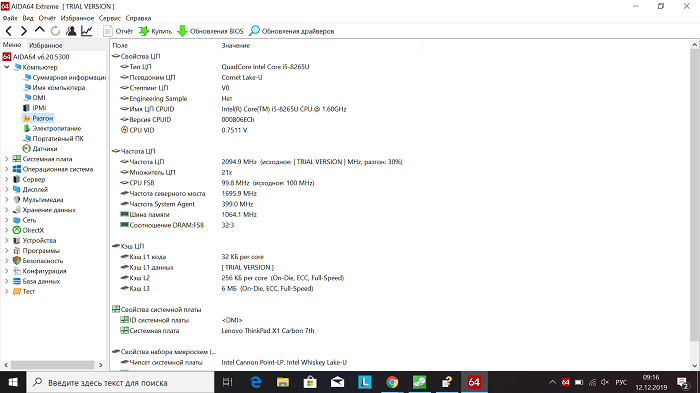Click the taskbar search box
The height and width of the screenshot is (393, 700).
pyautogui.click(x=121, y=382)
